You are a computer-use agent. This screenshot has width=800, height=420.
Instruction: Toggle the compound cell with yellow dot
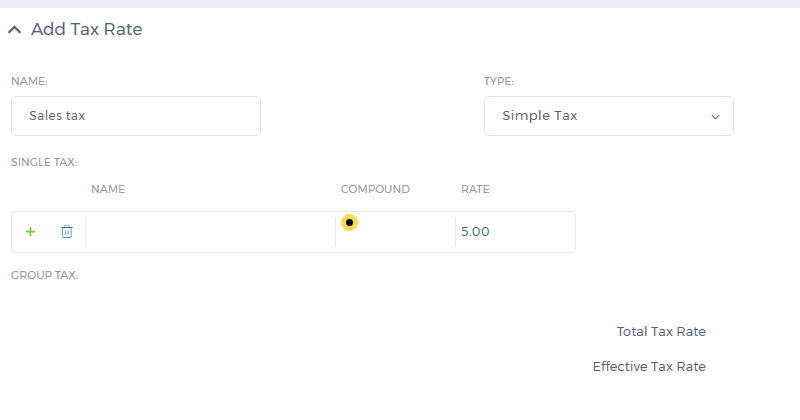(349, 223)
